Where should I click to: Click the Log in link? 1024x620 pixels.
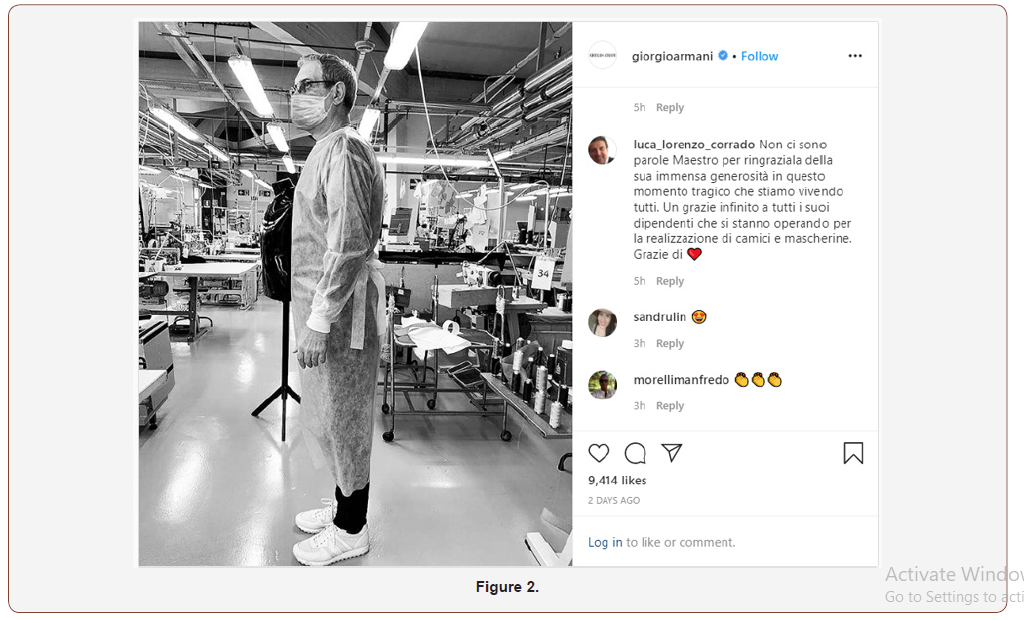pos(605,542)
